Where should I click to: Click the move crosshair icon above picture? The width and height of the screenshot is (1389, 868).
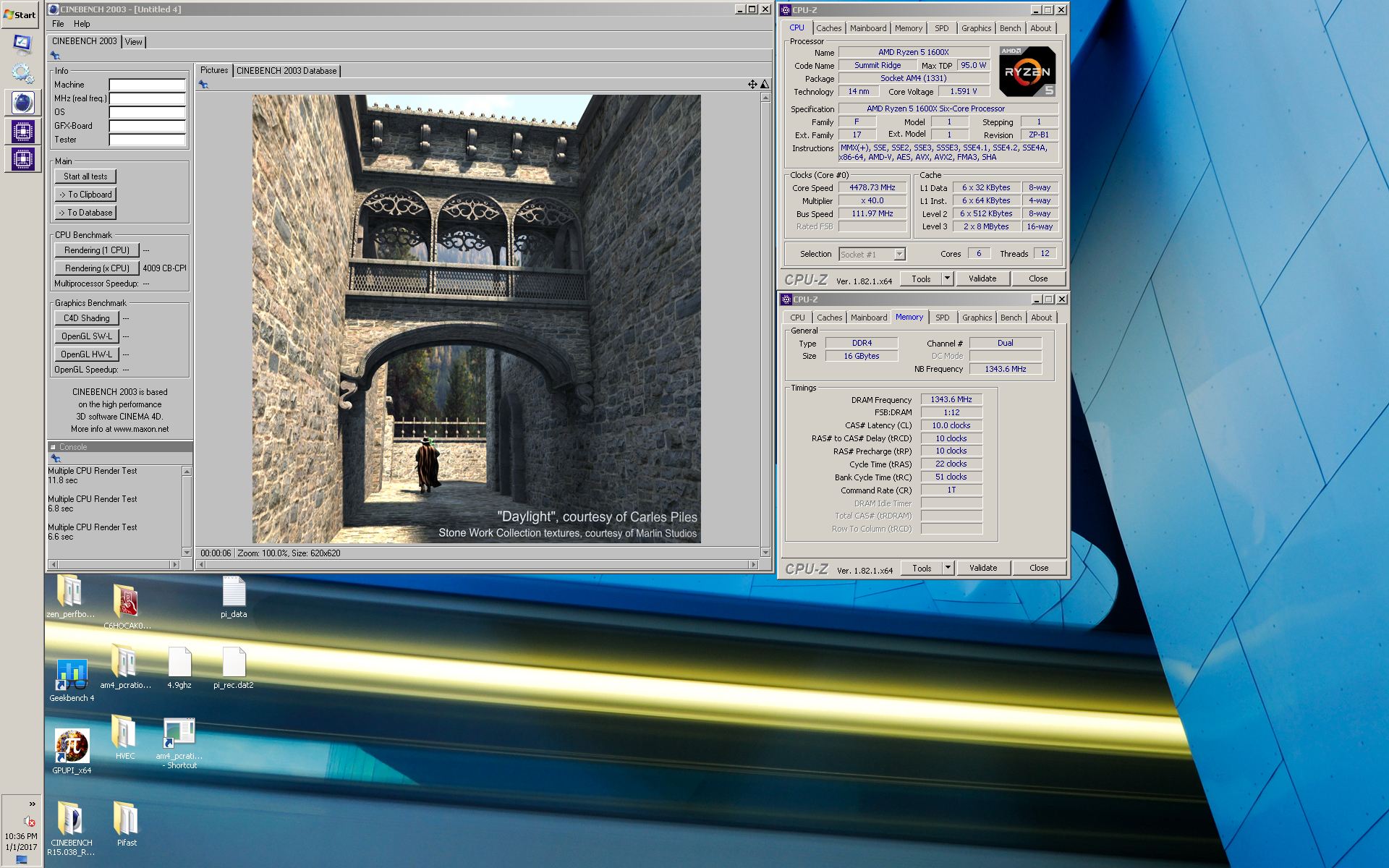[752, 85]
